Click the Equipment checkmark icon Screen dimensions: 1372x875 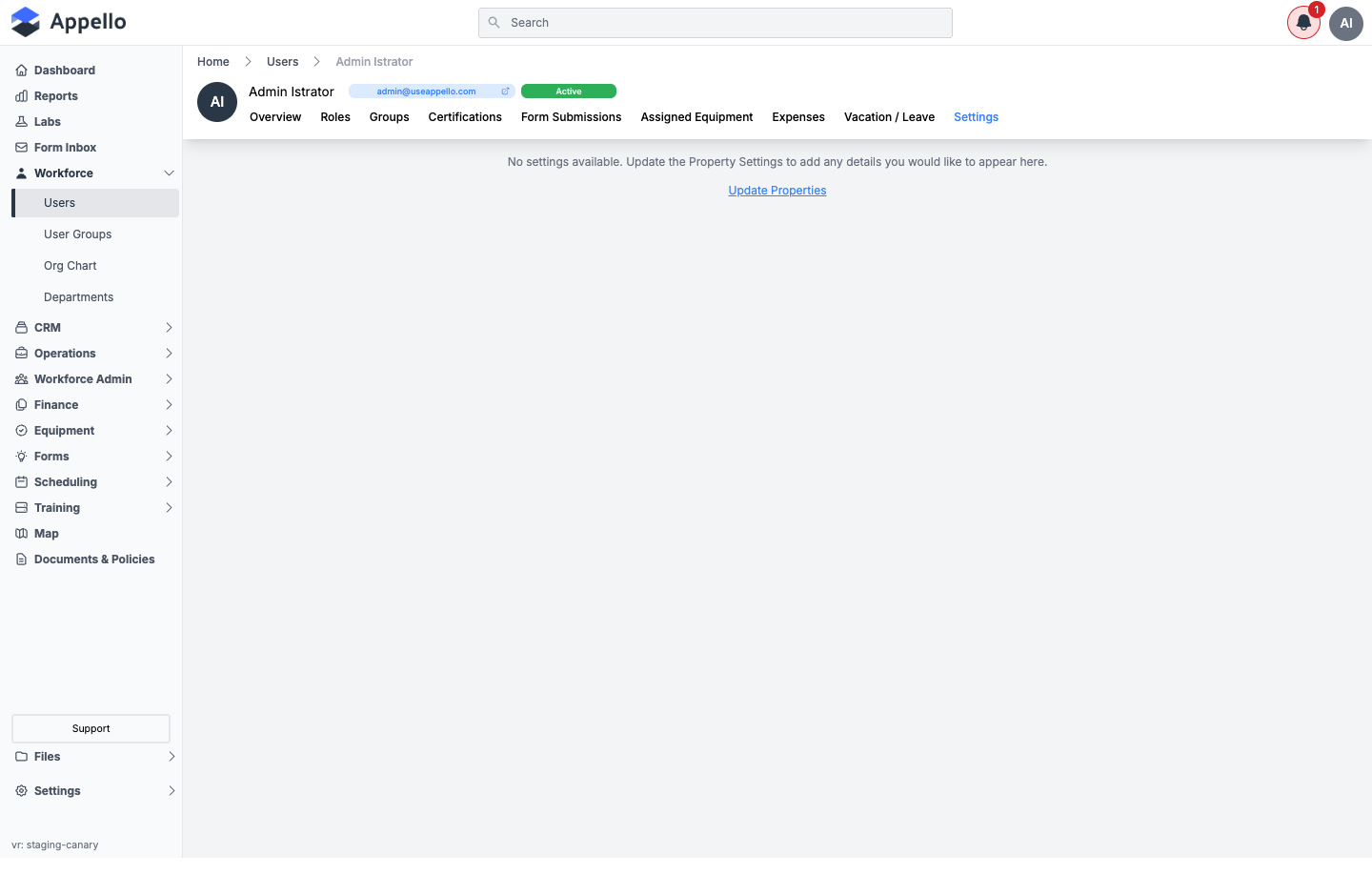tap(21, 431)
